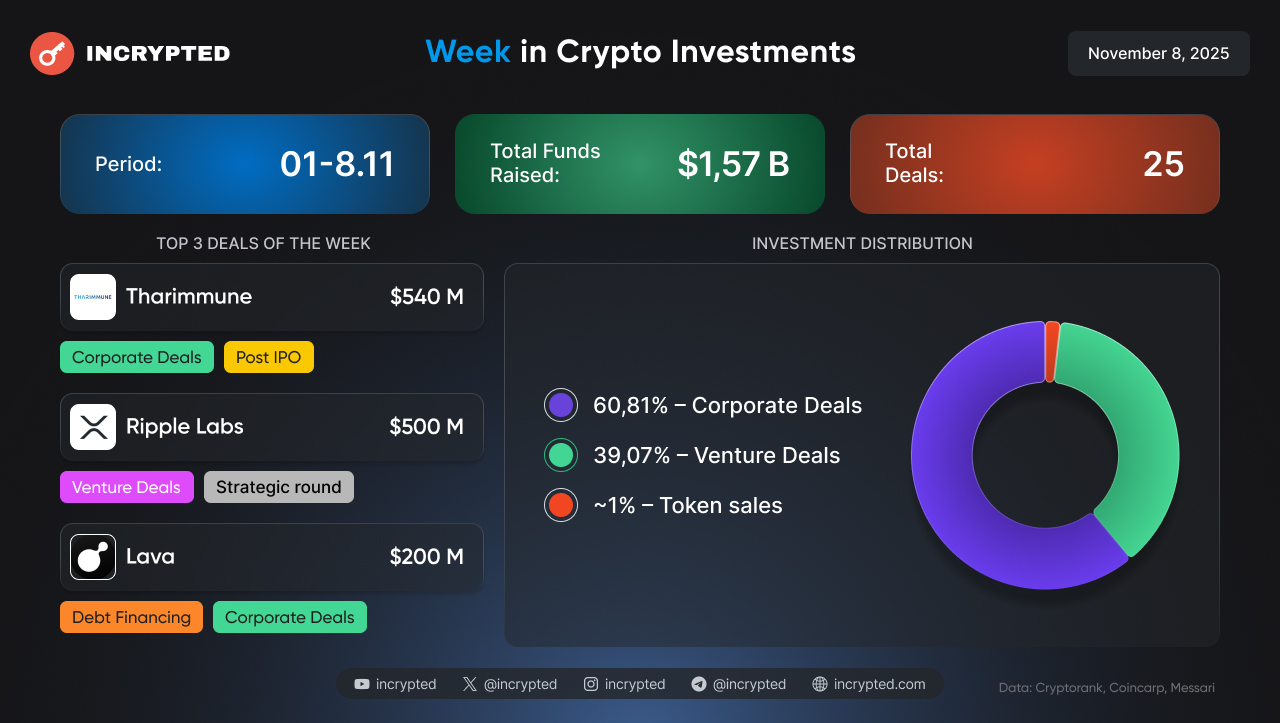Click the Ripple Labs X logo
Viewport: 1280px width, 723px height.
coord(93,427)
